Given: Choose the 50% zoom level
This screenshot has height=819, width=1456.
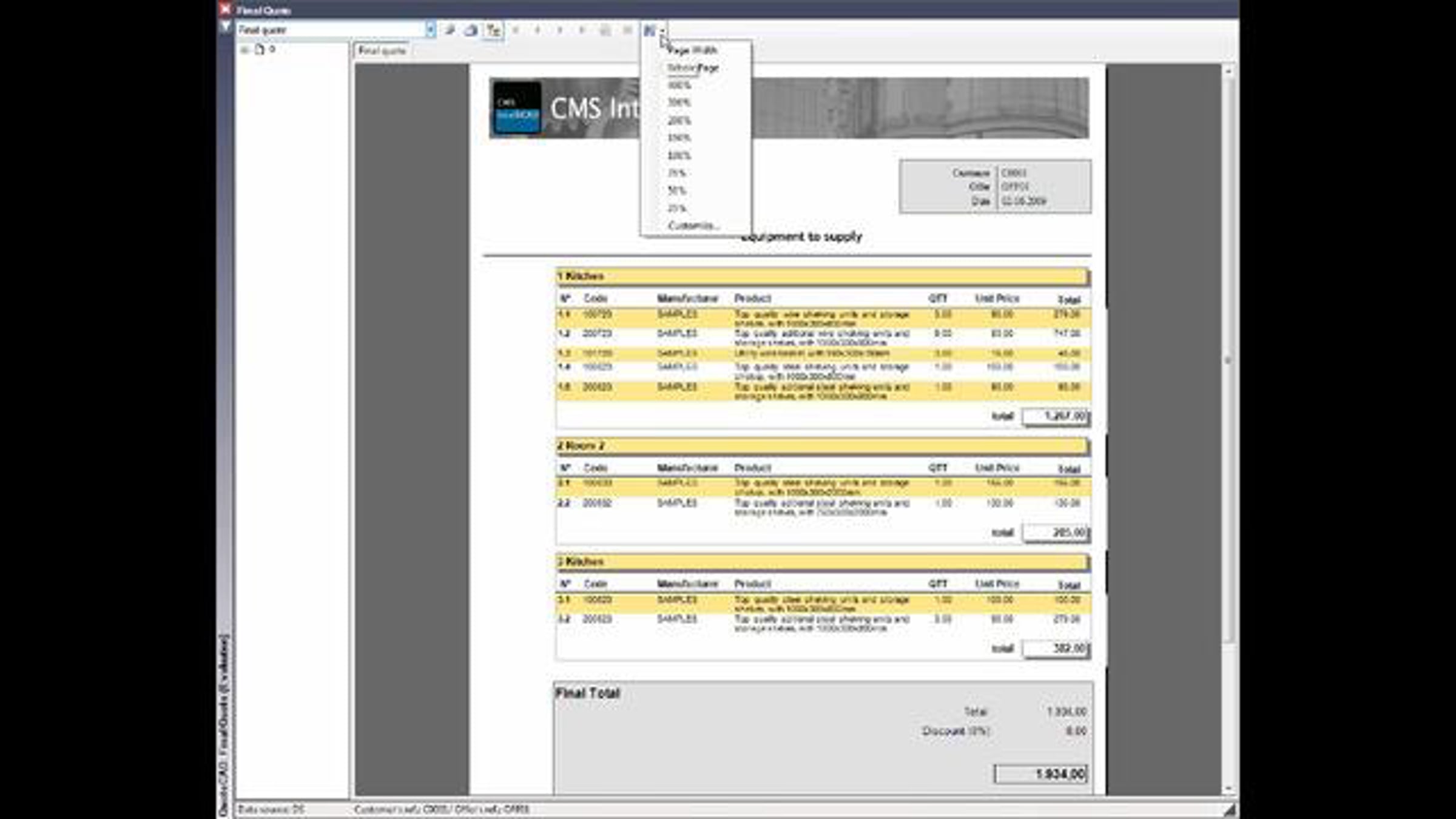Looking at the screenshot, I should pyautogui.click(x=676, y=190).
